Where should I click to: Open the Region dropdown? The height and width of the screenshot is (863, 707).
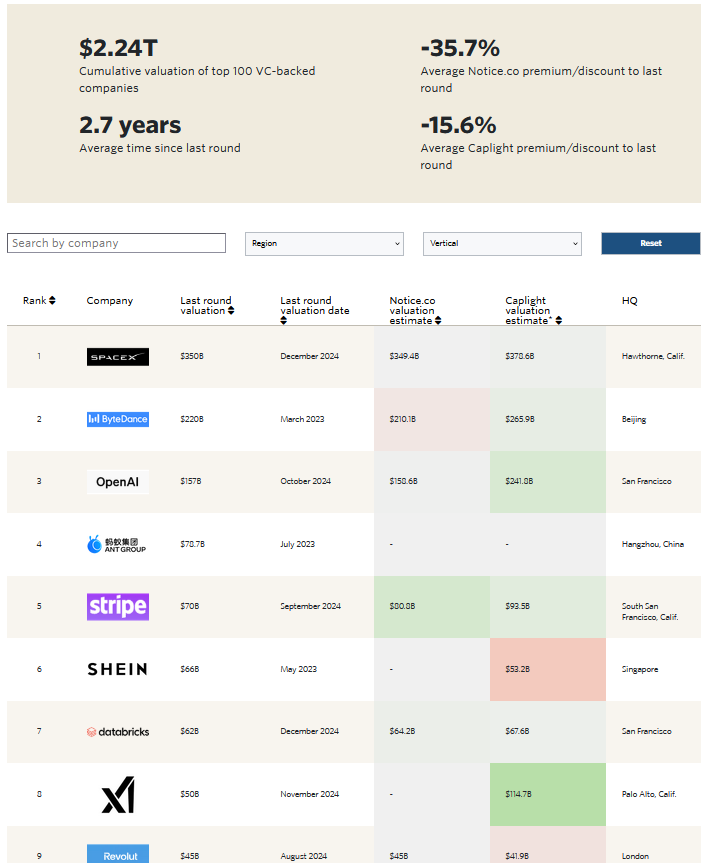[x=324, y=244]
